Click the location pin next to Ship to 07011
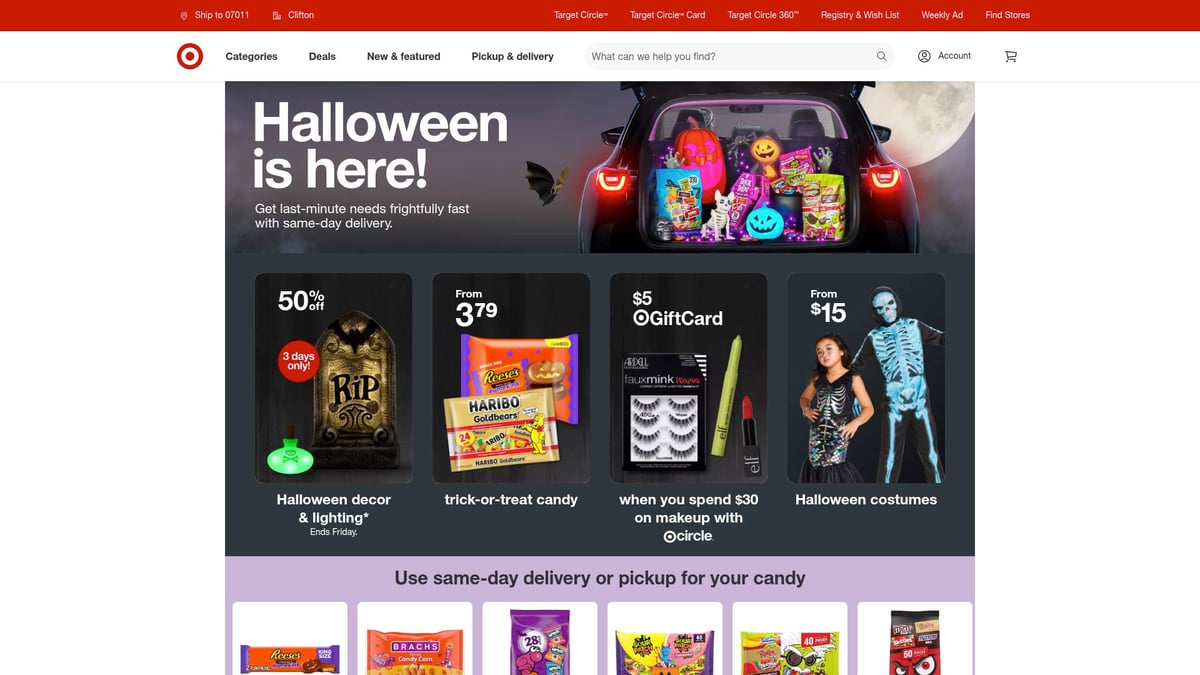 point(184,15)
